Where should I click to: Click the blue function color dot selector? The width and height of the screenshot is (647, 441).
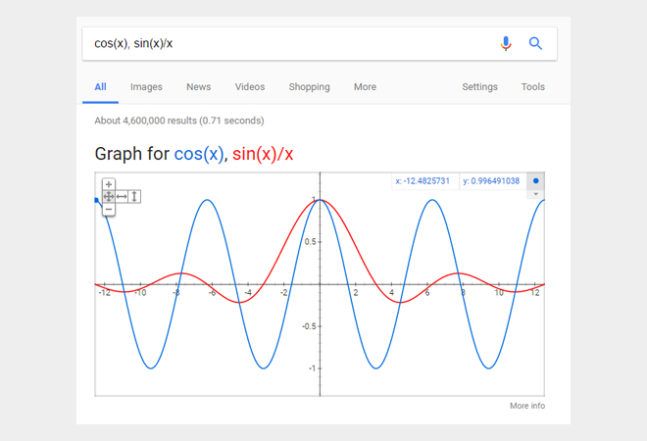tap(536, 181)
